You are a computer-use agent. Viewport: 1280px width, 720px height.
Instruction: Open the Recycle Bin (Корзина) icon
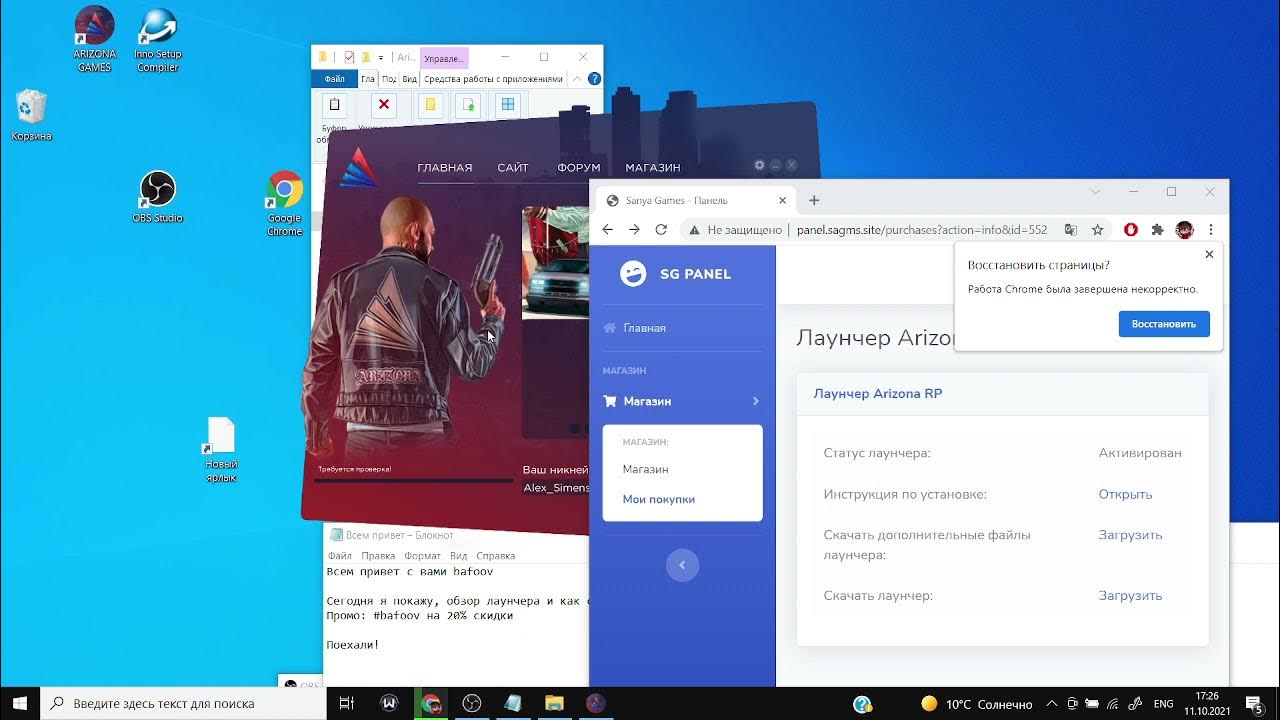(x=32, y=115)
